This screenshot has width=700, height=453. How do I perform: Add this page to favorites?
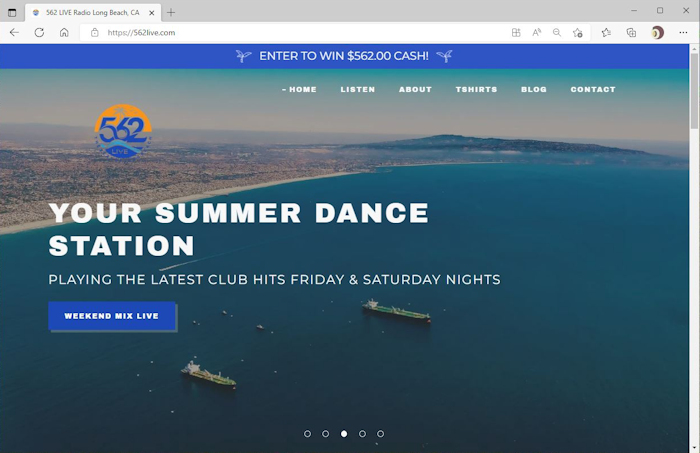click(x=577, y=33)
